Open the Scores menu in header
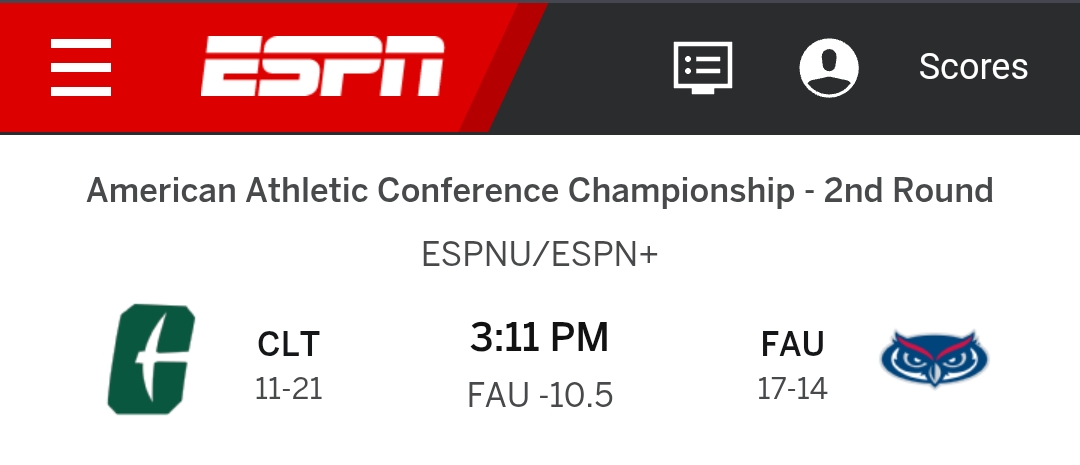 [x=973, y=67]
